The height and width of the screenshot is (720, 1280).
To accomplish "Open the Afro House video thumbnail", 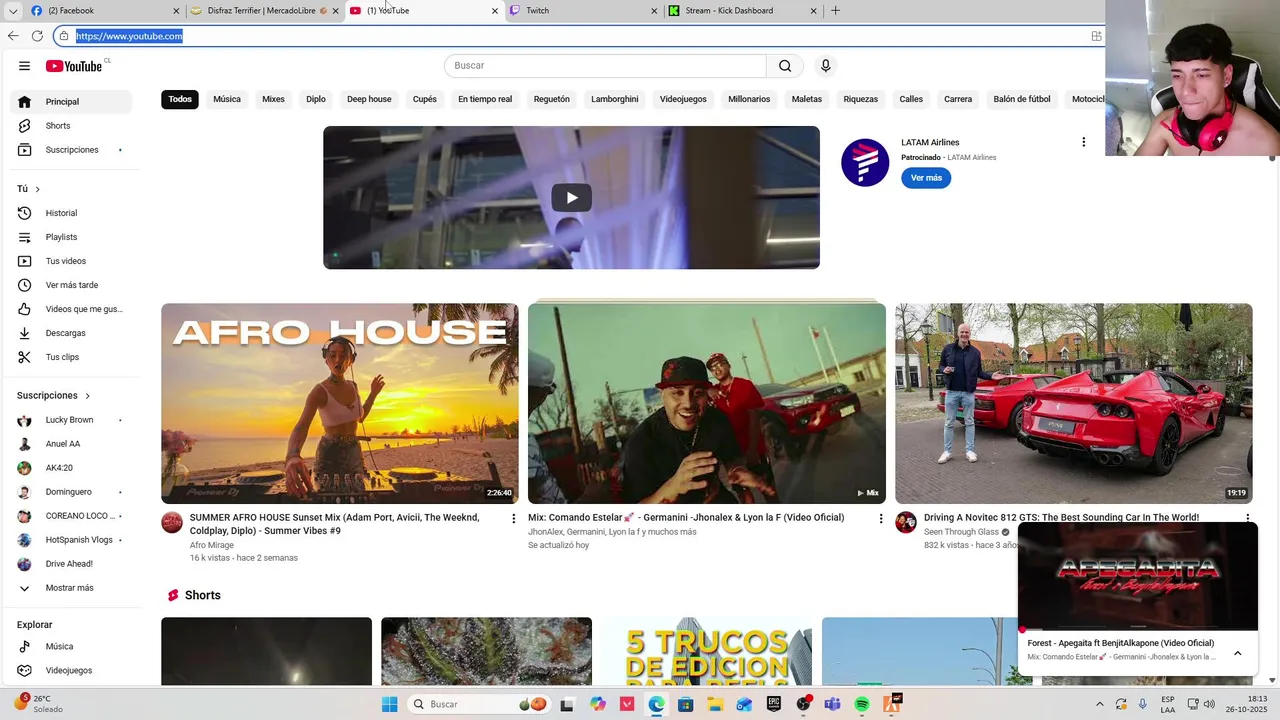I will 340,403.
